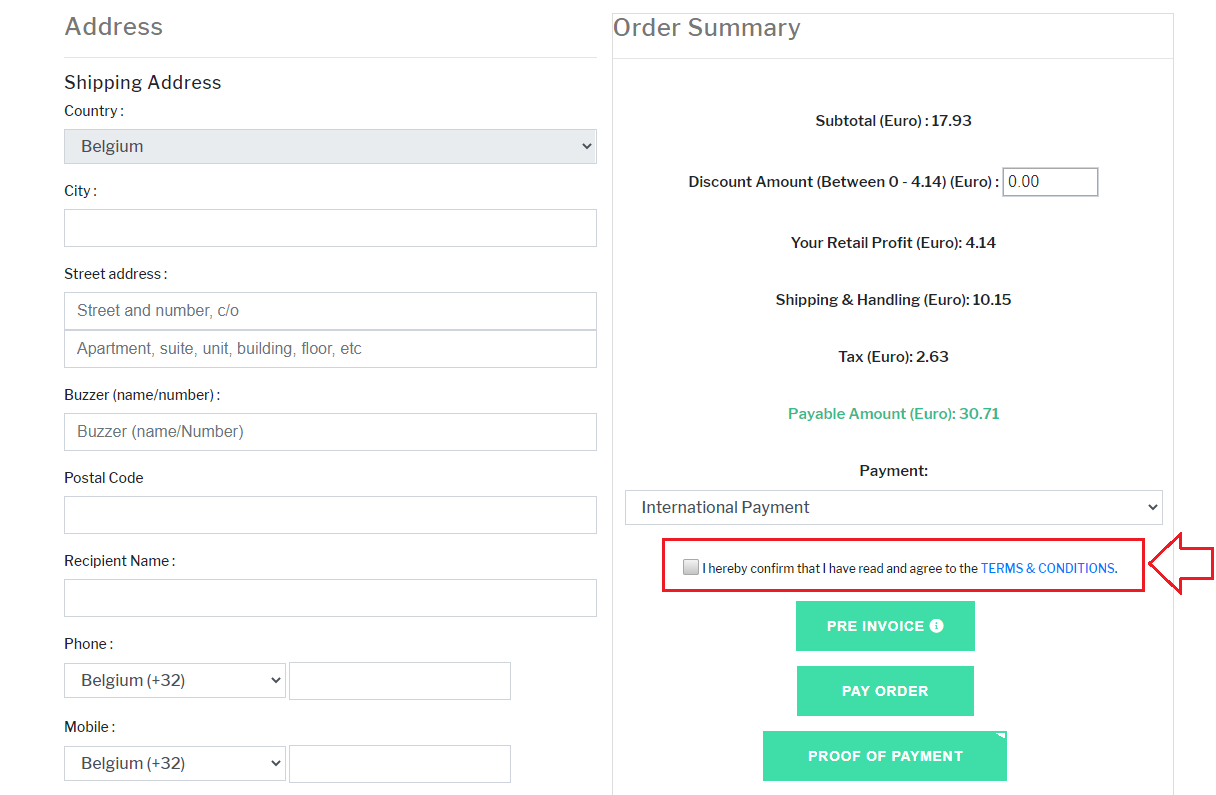Click into the Postal Code field

coord(330,515)
